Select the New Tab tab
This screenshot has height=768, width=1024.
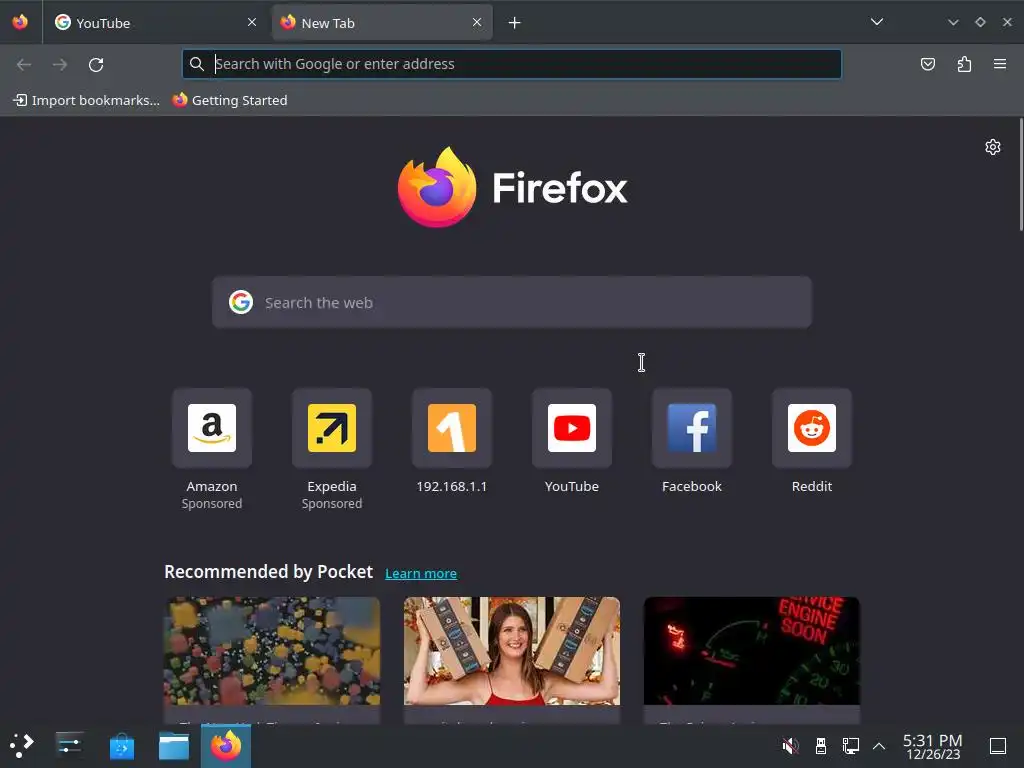[x=381, y=22]
